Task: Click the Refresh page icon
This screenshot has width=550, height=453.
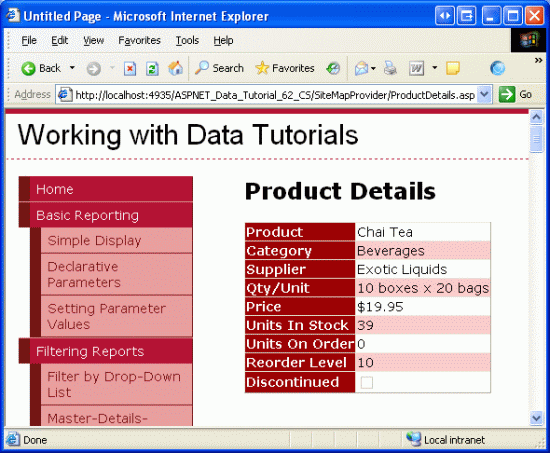Action: click(152, 68)
